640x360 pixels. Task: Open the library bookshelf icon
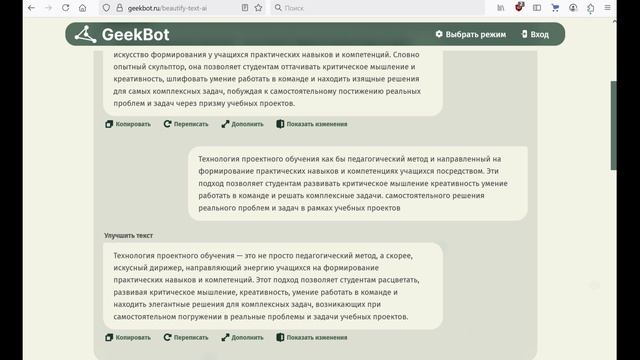pos(501,8)
